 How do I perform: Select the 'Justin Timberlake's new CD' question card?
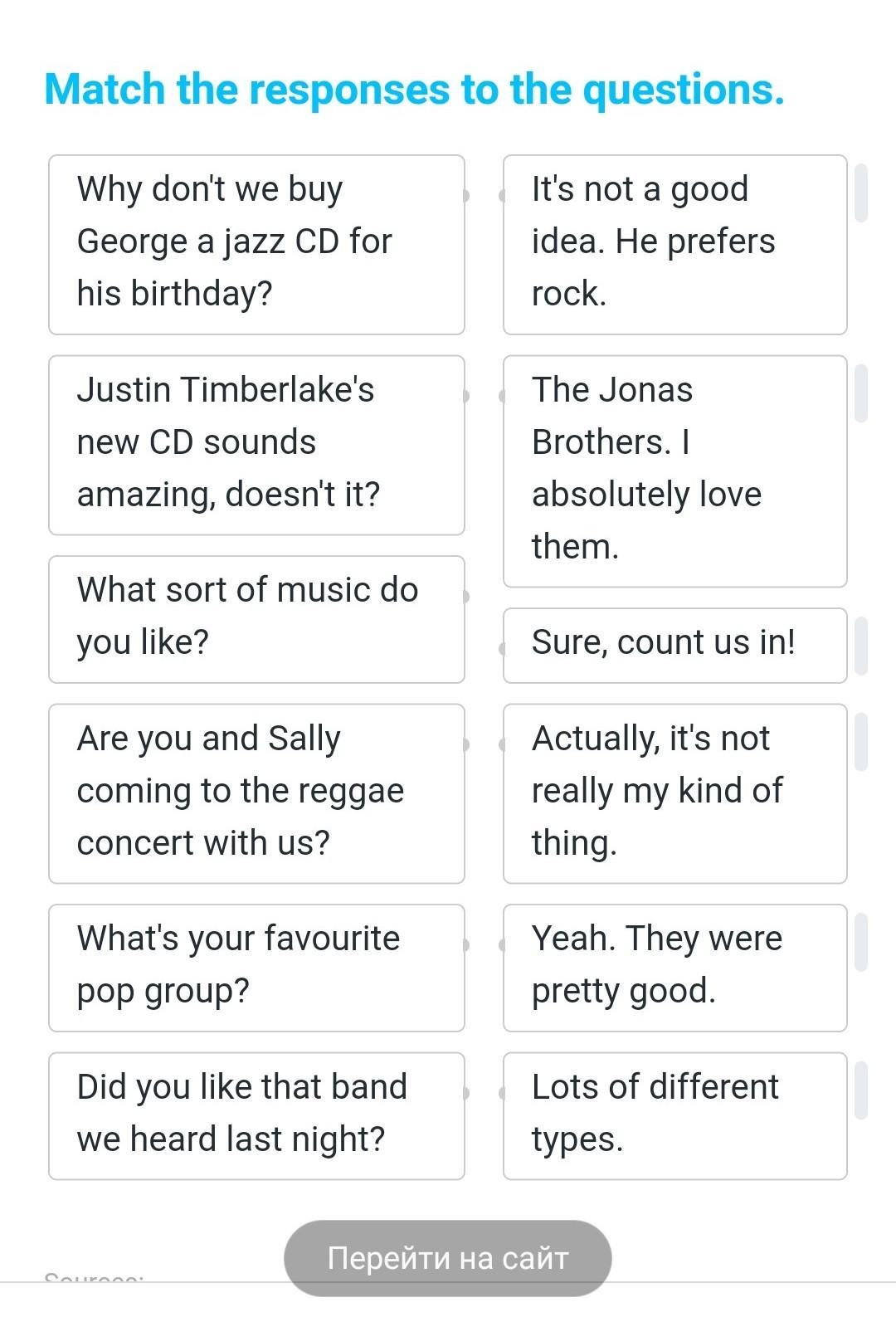(256, 445)
